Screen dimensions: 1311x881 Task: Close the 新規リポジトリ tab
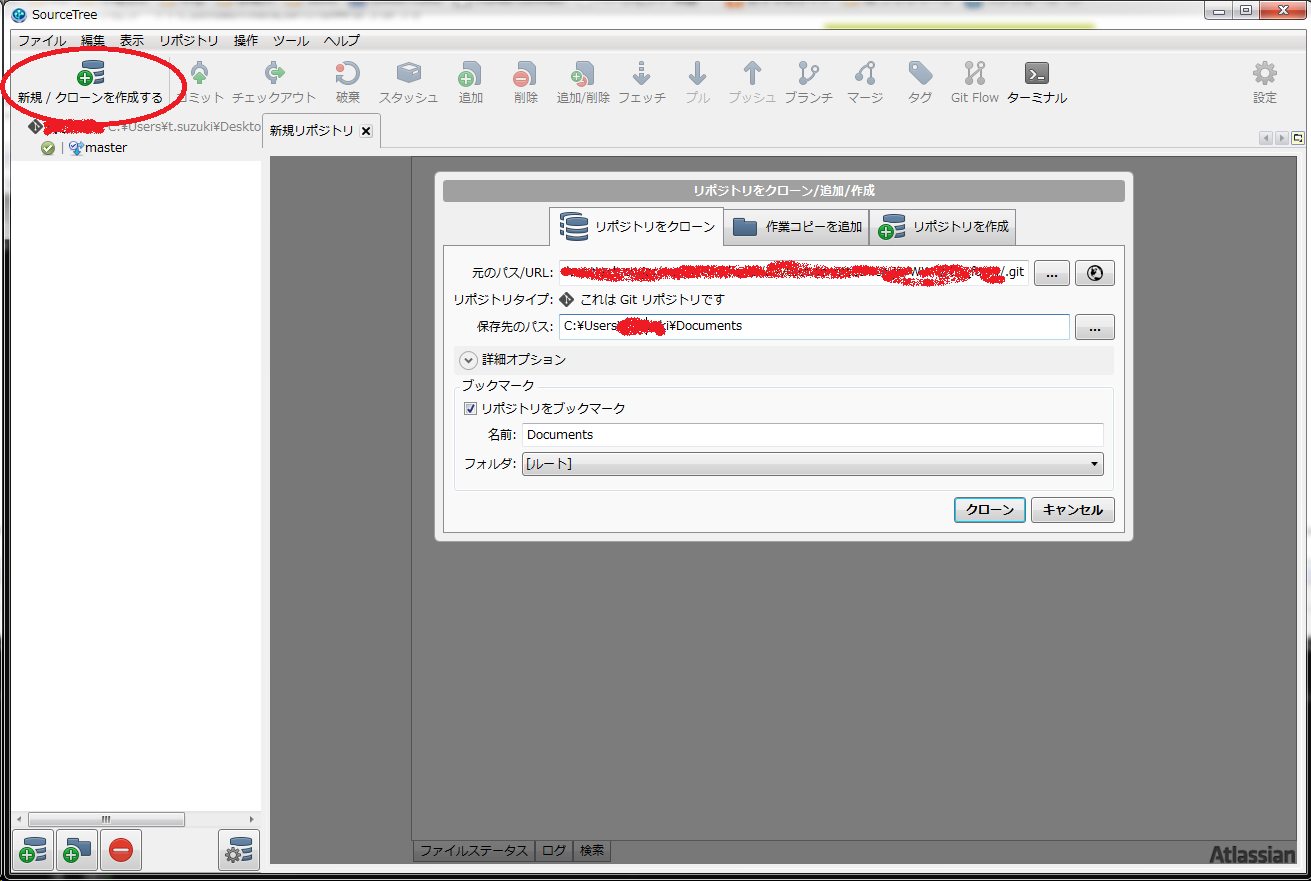[x=366, y=131]
